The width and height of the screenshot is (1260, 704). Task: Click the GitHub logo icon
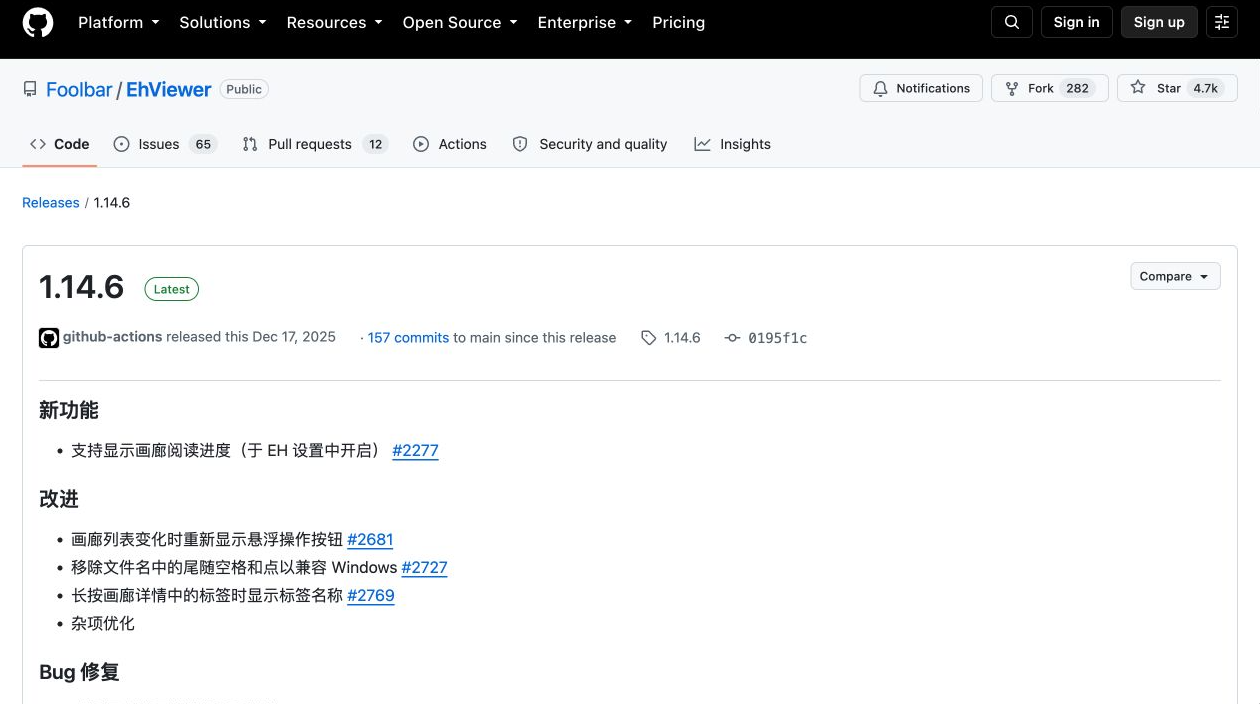[x=38, y=22]
